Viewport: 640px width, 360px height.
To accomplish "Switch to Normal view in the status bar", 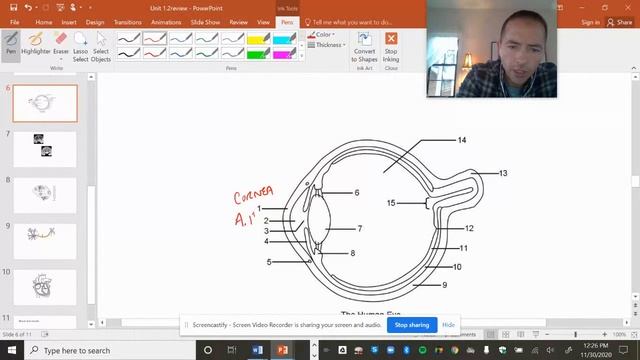I will [x=491, y=334].
